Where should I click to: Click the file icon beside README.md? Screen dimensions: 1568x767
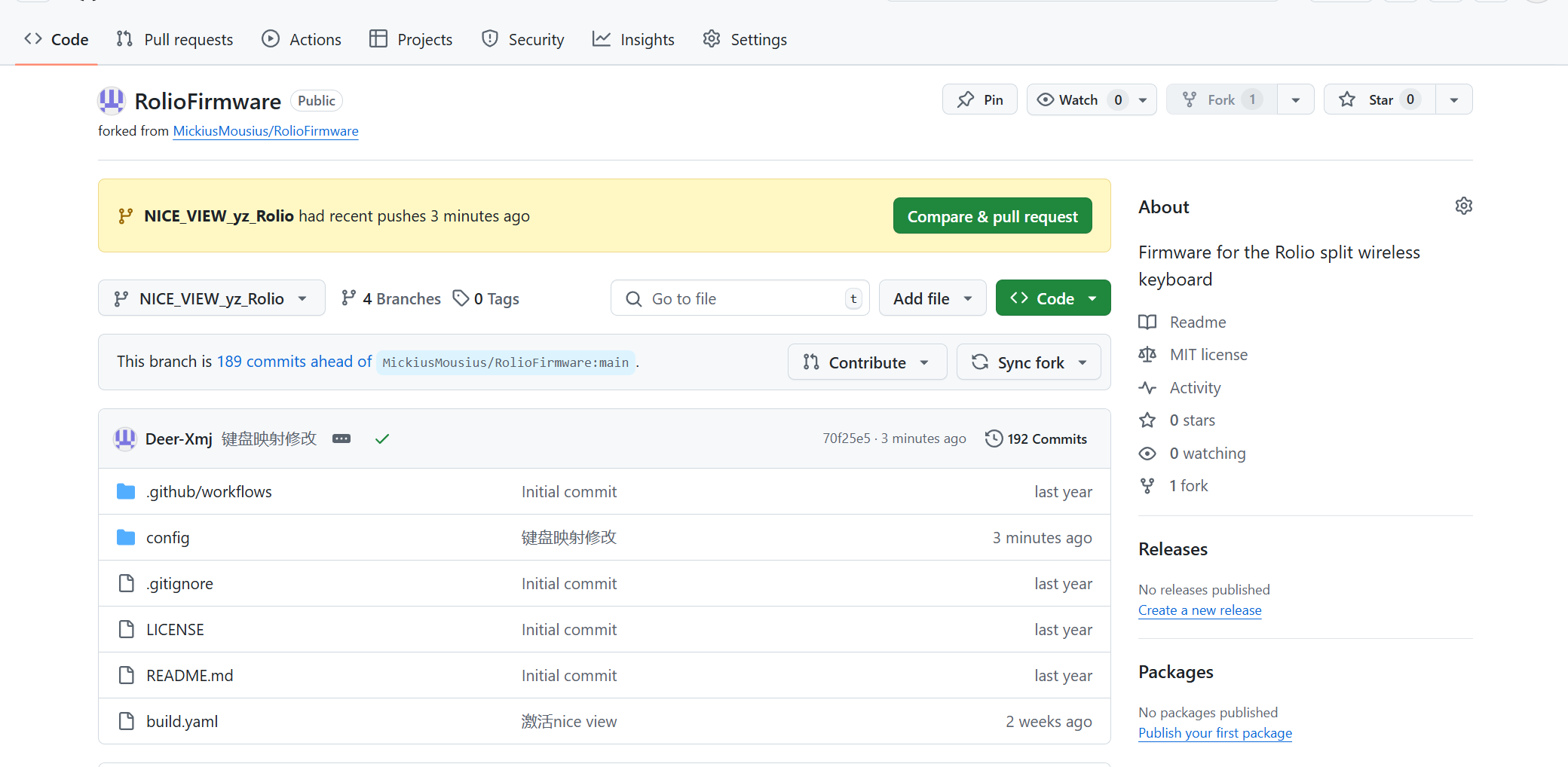click(126, 675)
